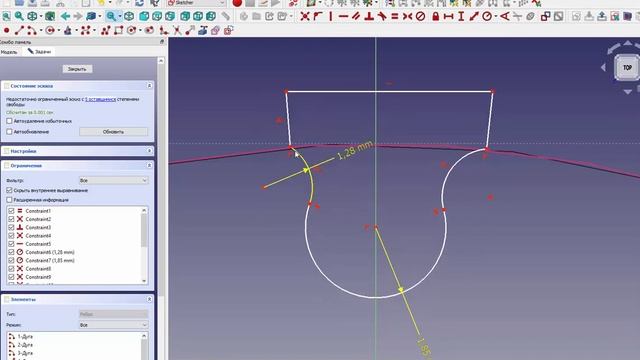This screenshot has width=640, height=360.
Task: Uncheck Constraint6 (1,28 mm) checkbox
Action: tap(11, 252)
